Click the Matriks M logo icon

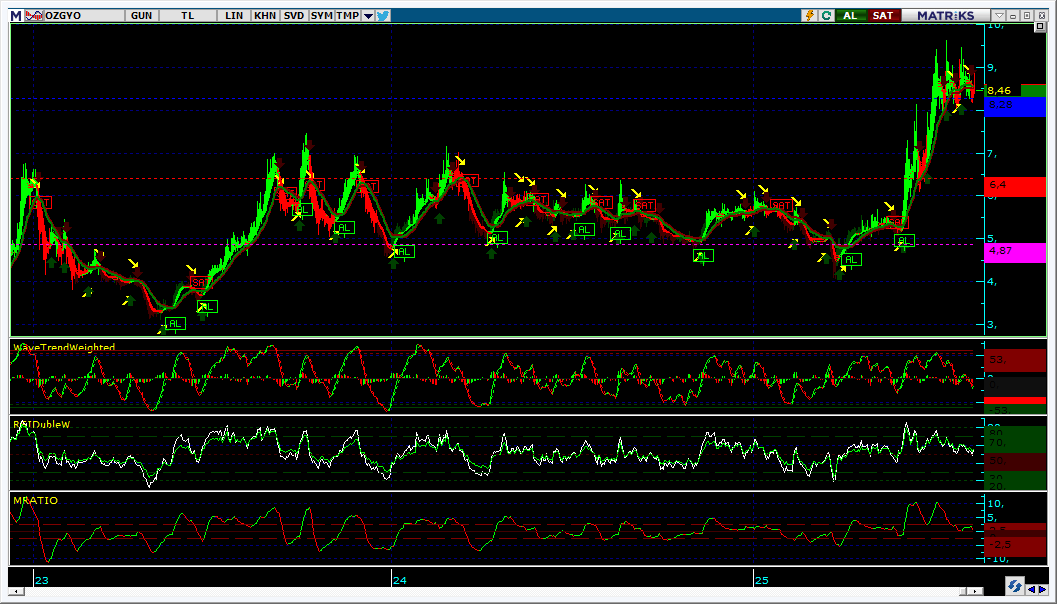15,15
